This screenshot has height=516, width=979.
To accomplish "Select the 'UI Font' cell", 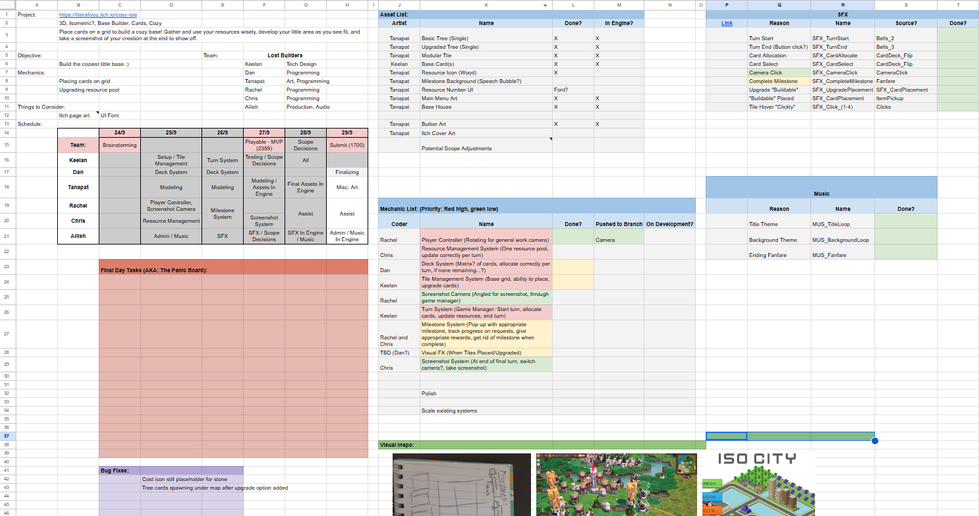I will click(120, 116).
